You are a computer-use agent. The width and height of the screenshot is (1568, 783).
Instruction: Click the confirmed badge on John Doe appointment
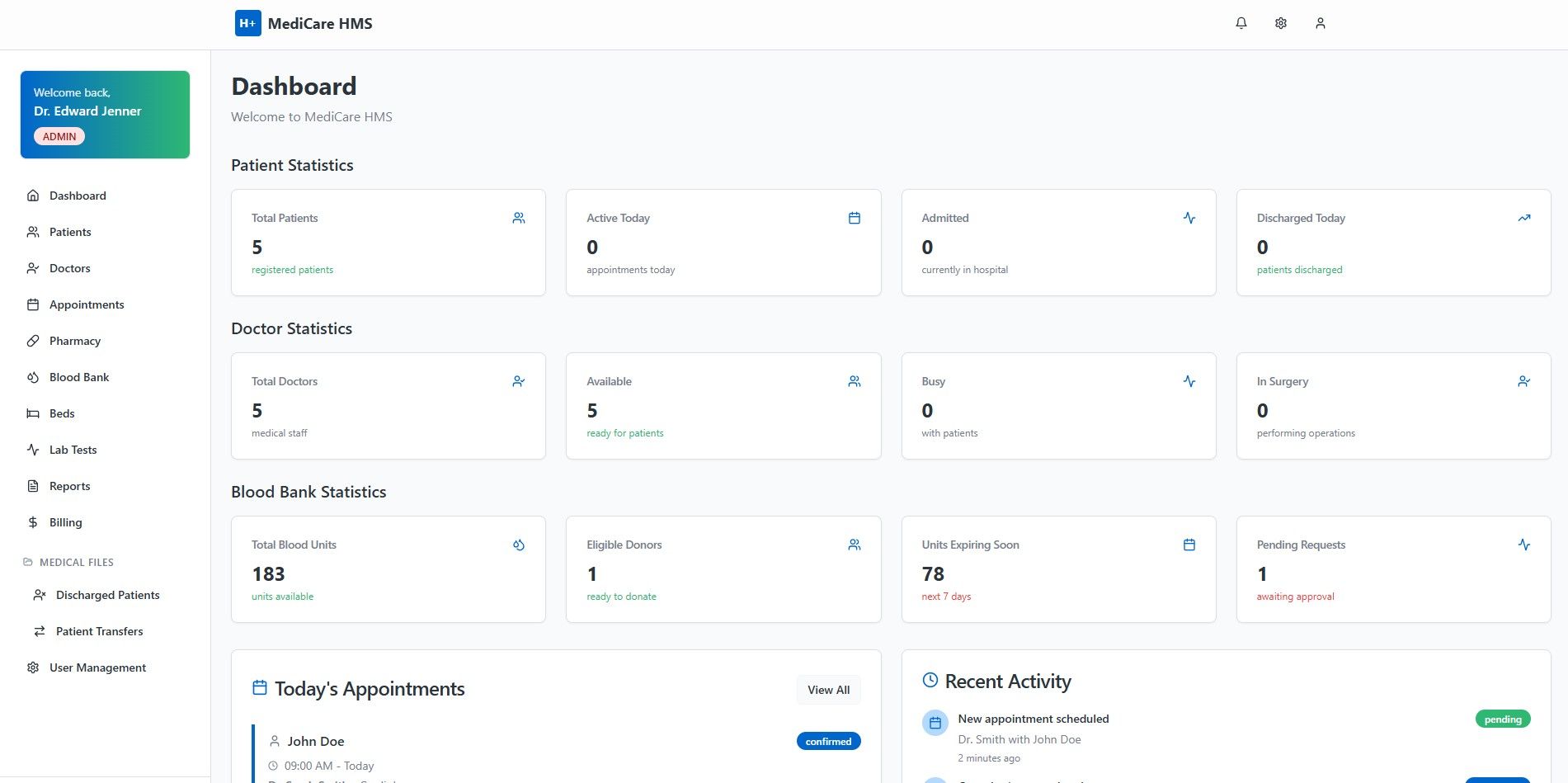(x=828, y=741)
